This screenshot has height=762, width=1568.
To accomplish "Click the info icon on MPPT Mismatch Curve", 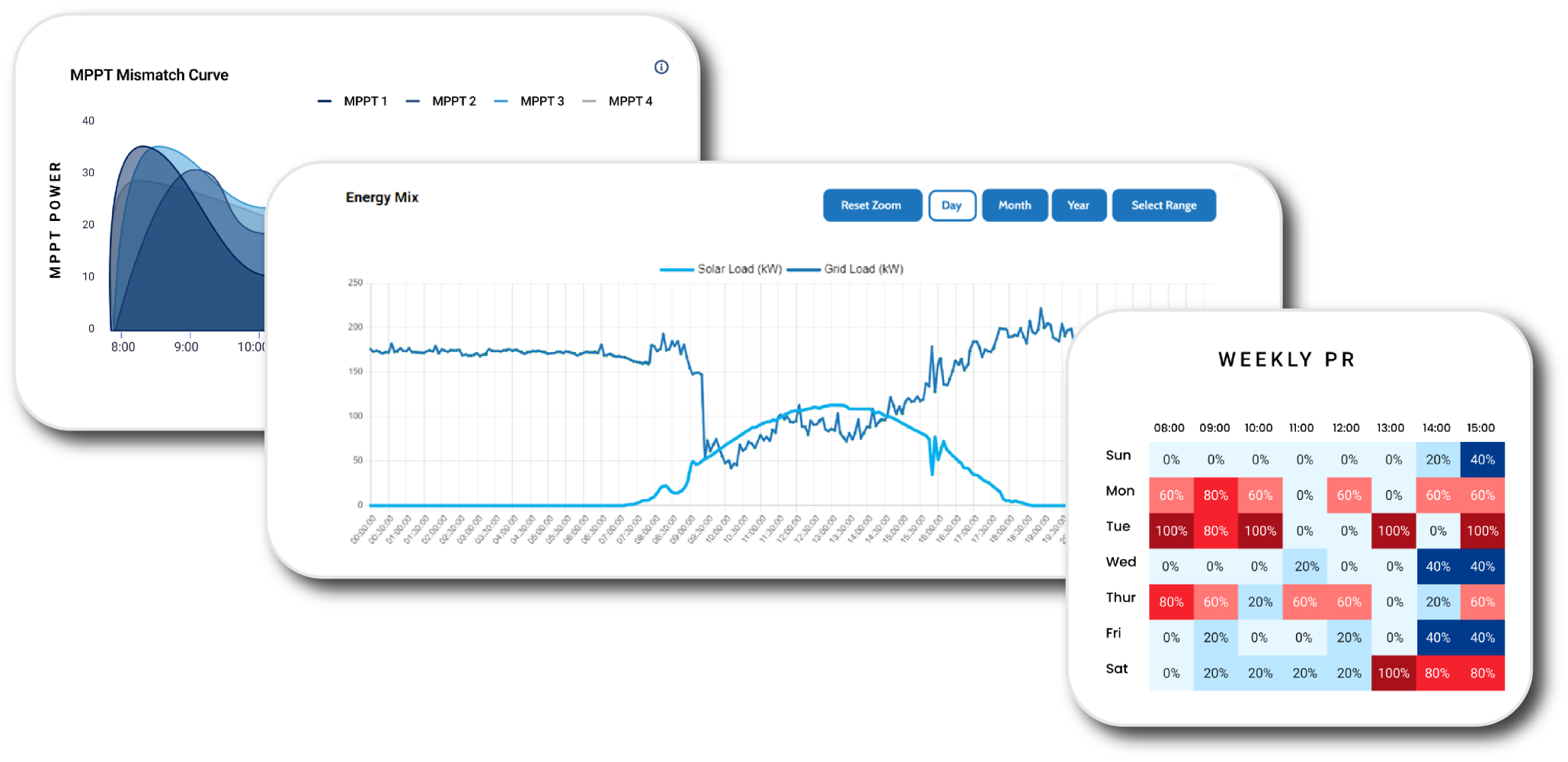I will pos(661,67).
